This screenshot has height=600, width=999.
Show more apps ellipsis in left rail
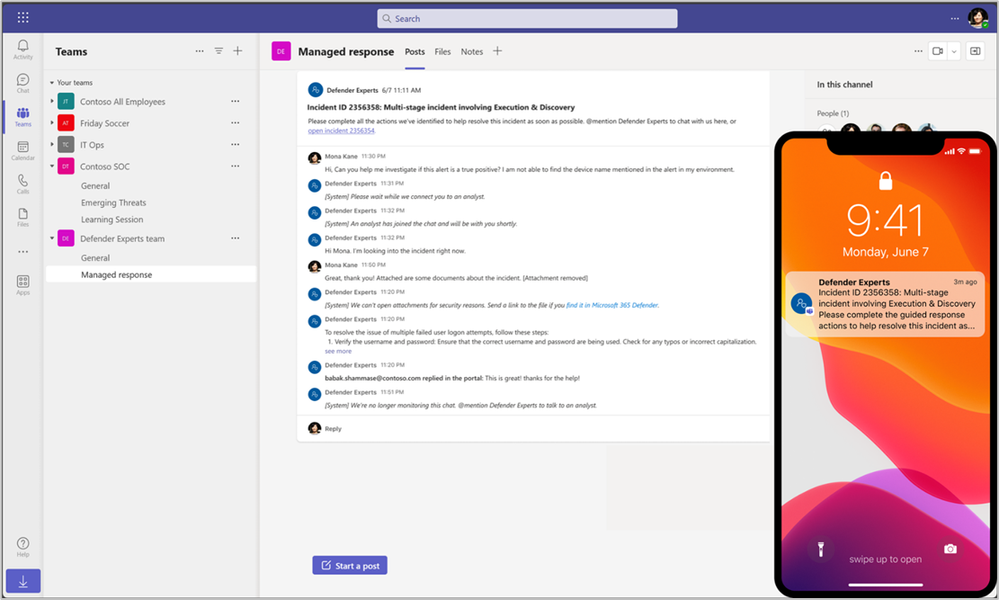(x=23, y=252)
